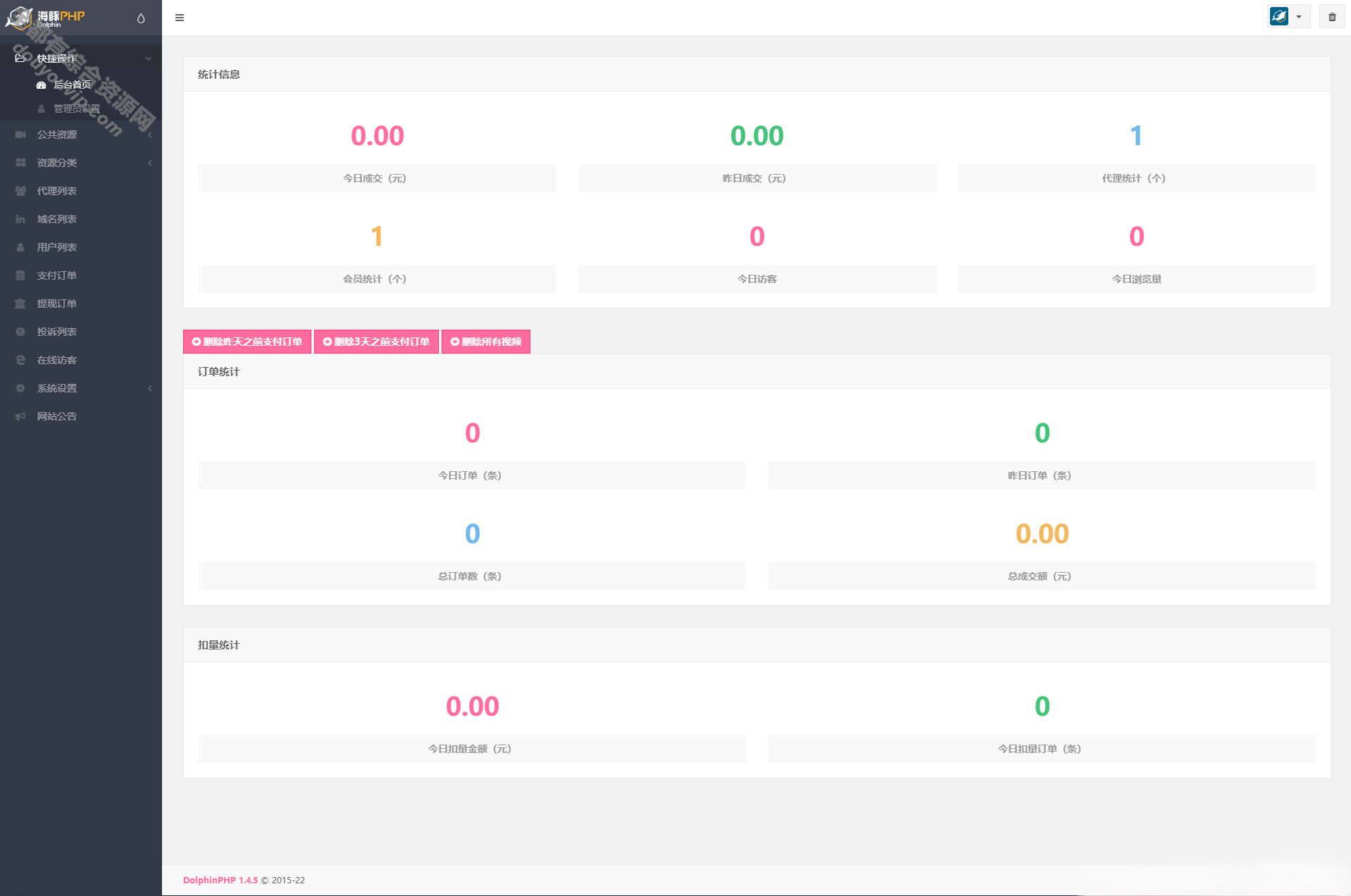Open 后台首页 in the sidebar
1351x896 pixels.
(73, 85)
